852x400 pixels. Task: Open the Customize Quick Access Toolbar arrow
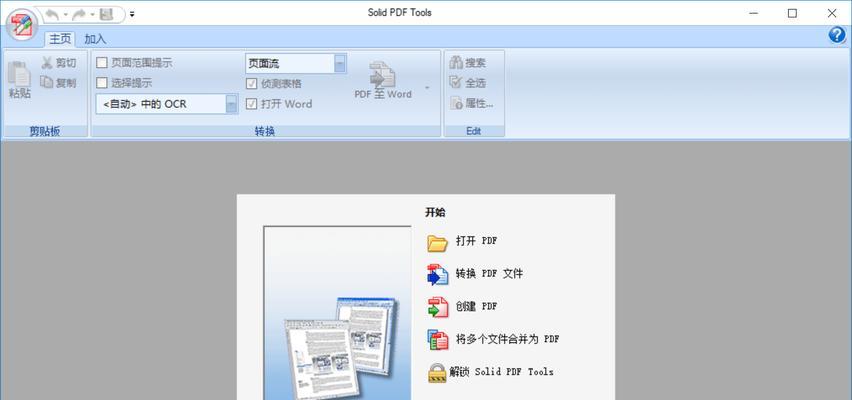tap(132, 15)
